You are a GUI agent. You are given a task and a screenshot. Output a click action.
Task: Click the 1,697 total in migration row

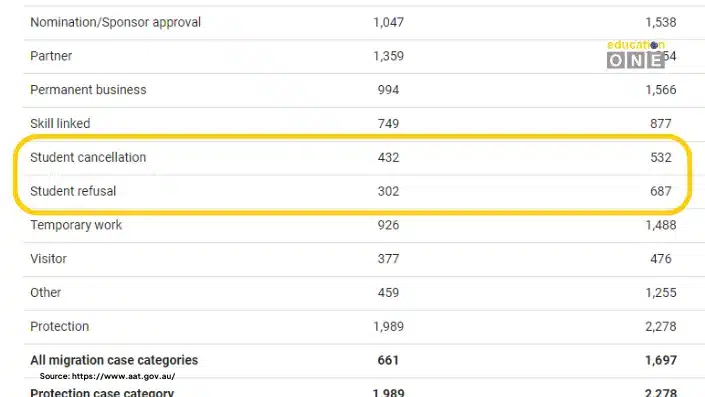(660, 360)
